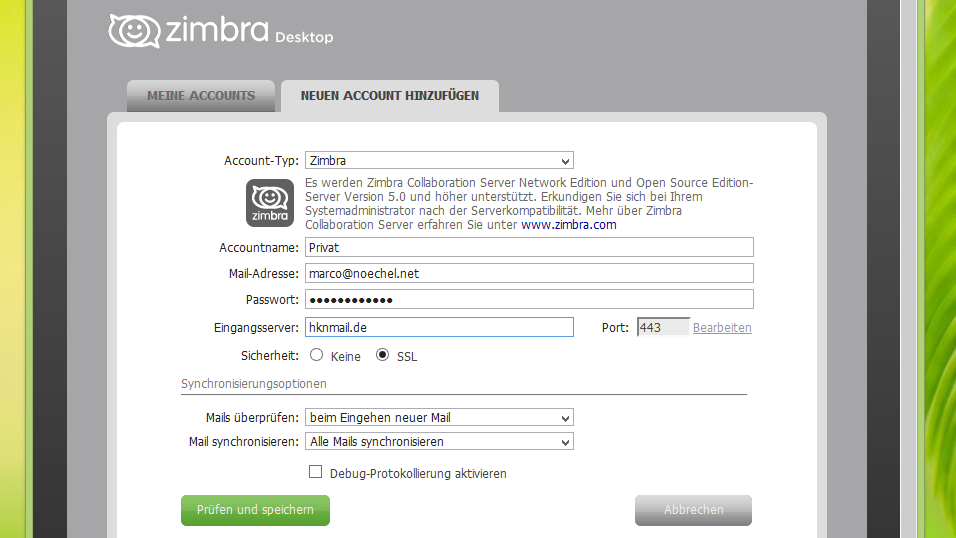Image resolution: width=956 pixels, height=538 pixels.
Task: Click the Synchronisierungsoptionen section heading
Action: coord(254,384)
